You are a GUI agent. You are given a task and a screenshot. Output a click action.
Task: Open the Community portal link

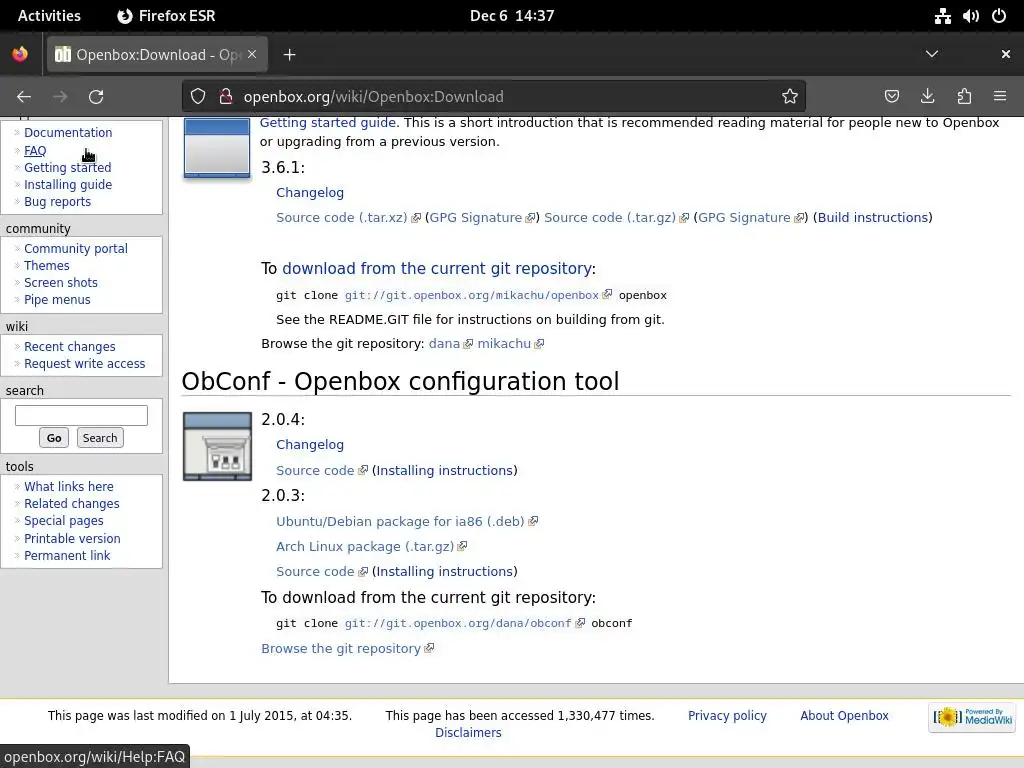pyautogui.click(x=76, y=249)
